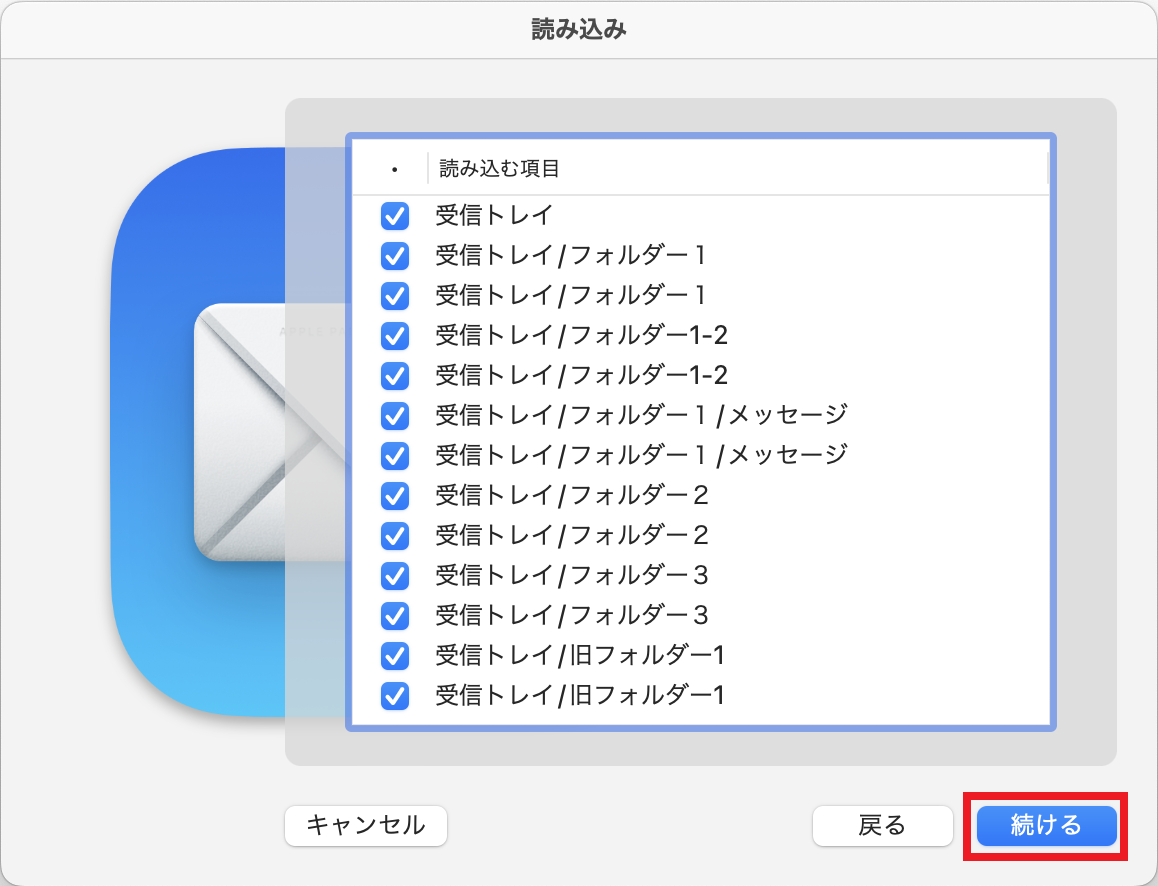Cancel the import with キャンセル

(366, 825)
